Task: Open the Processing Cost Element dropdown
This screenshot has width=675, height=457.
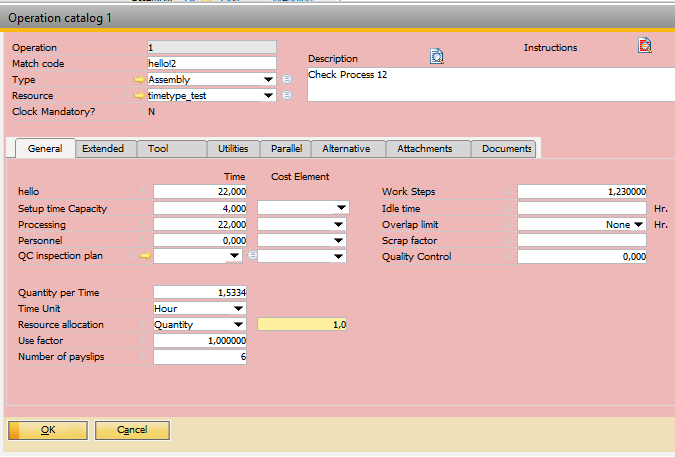Action: (341, 225)
